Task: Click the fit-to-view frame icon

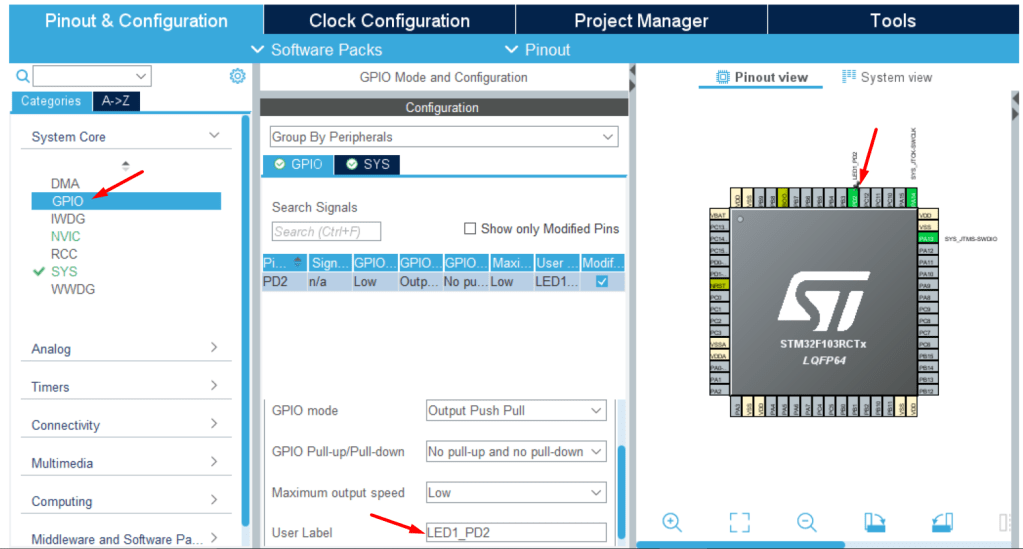Action: (x=739, y=522)
